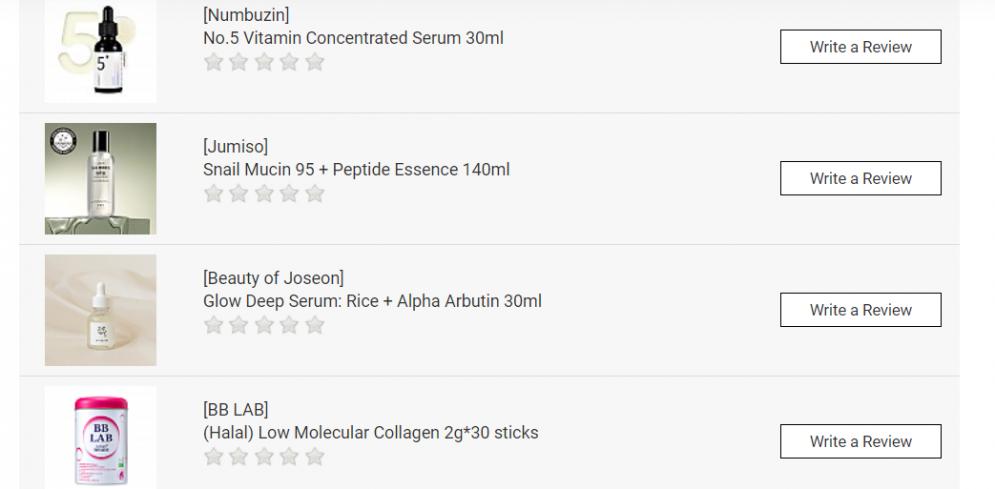Select first star under BB LAB Collagen
The width and height of the screenshot is (995, 489).
213,457
